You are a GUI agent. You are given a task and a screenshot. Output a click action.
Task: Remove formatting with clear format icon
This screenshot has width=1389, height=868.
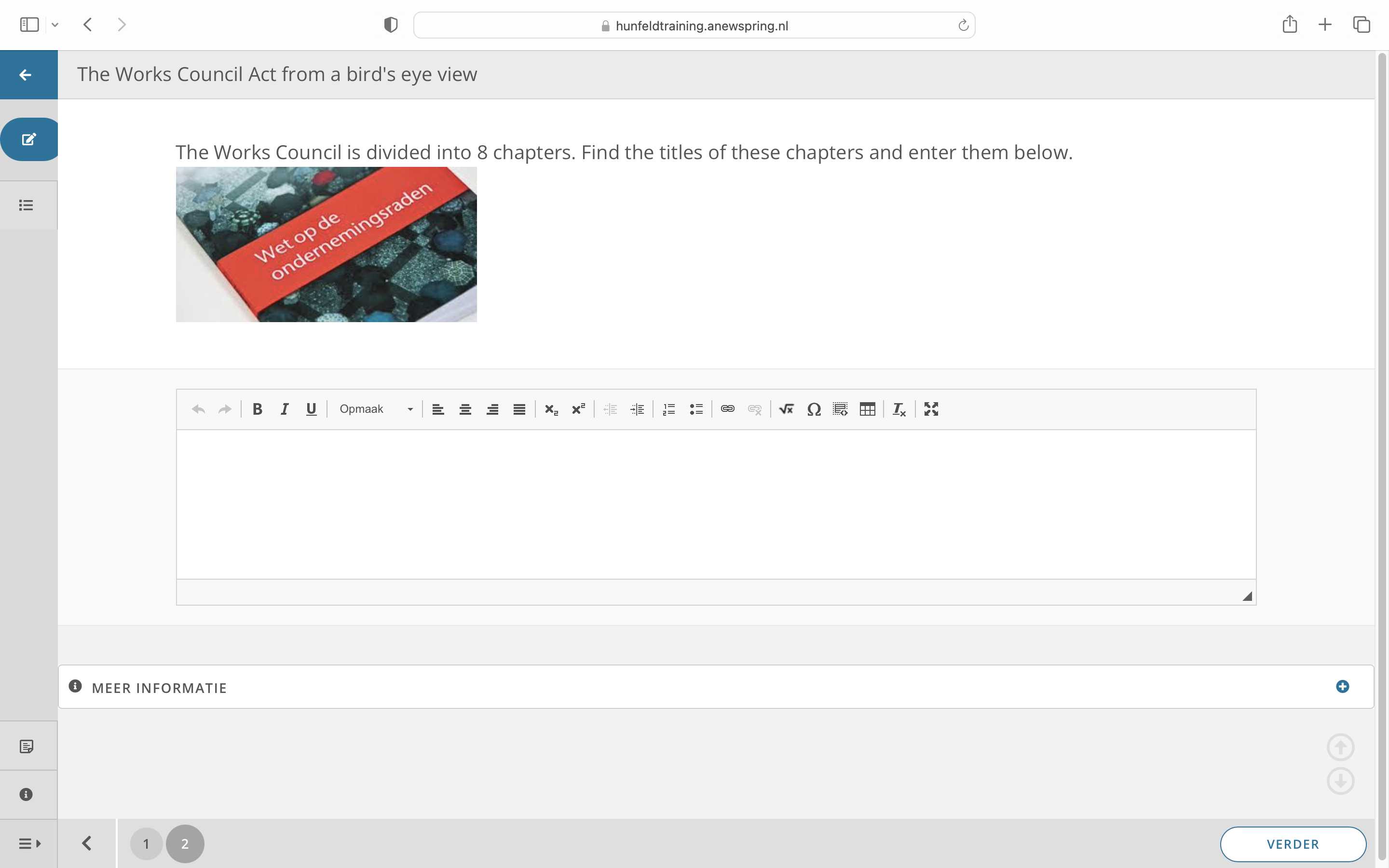[x=899, y=409]
